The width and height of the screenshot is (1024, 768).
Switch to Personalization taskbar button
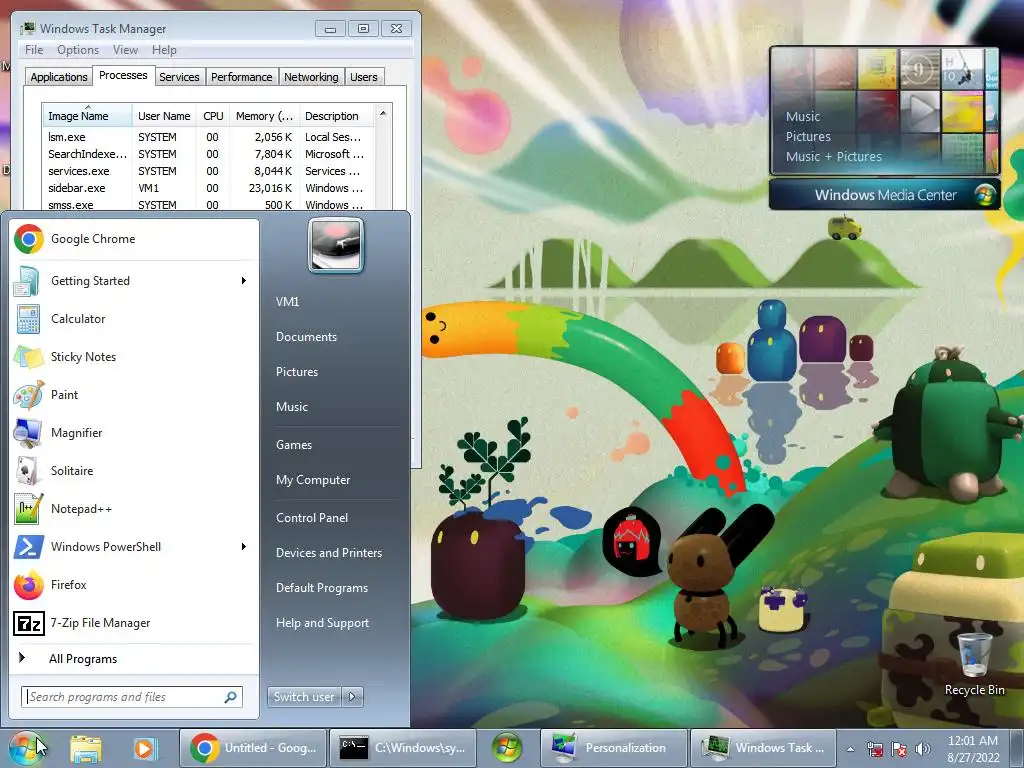click(614, 748)
